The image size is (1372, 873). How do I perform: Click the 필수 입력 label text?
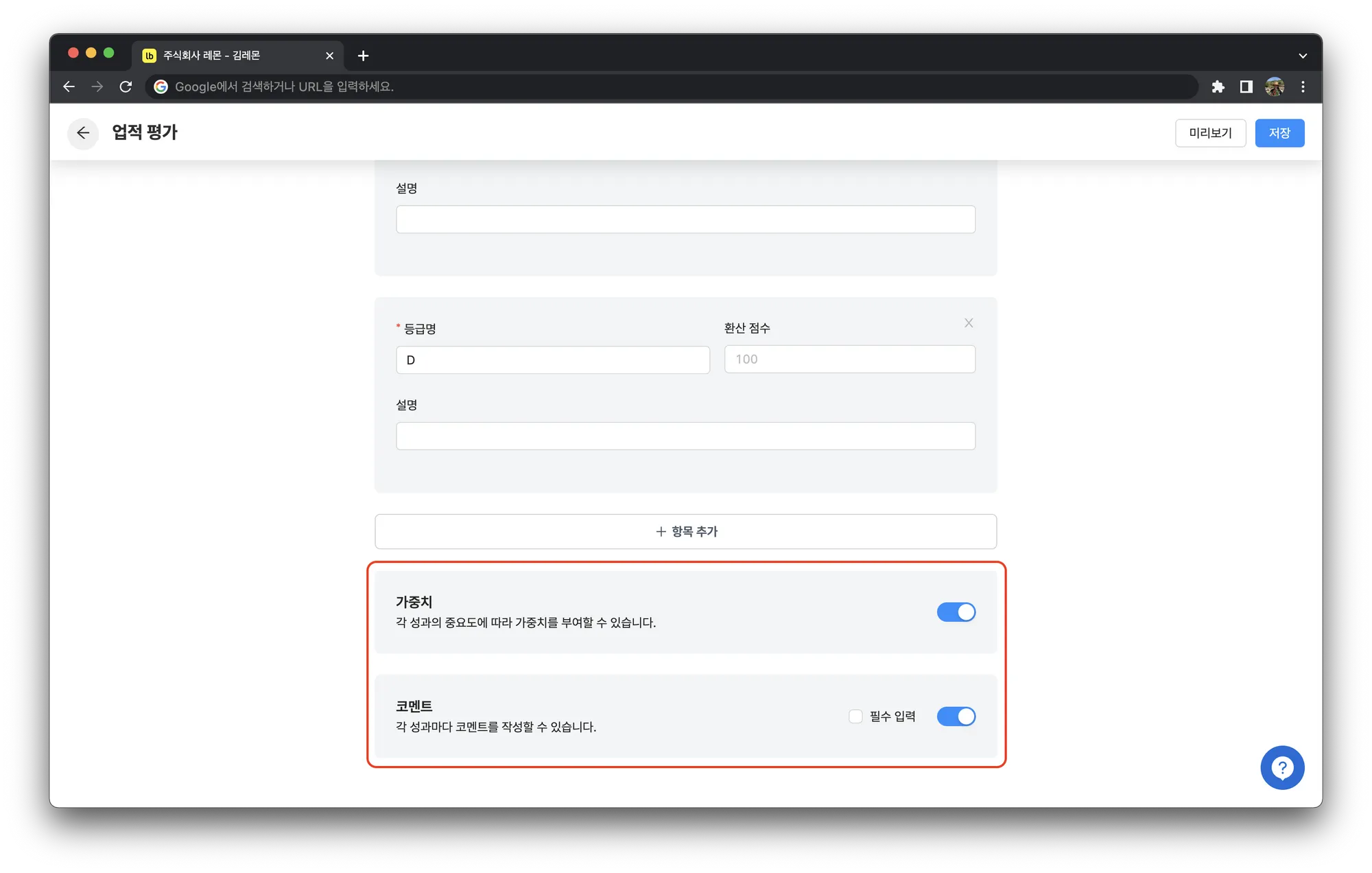click(x=892, y=716)
